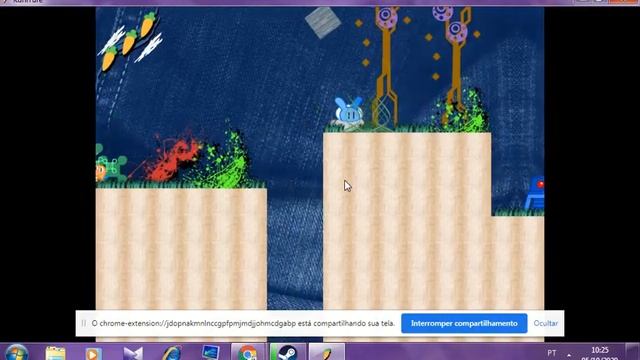This screenshot has height=360, width=640.
Task: Click the orange creature at left edge
Action: point(100,171)
